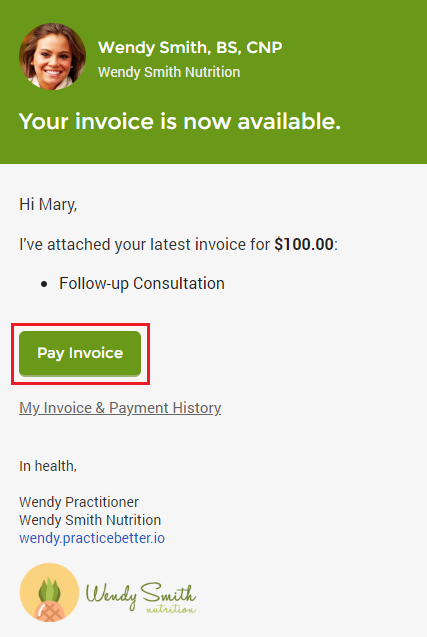
Task: Click the 'In health,' sign-off text
Action: pos(48,466)
